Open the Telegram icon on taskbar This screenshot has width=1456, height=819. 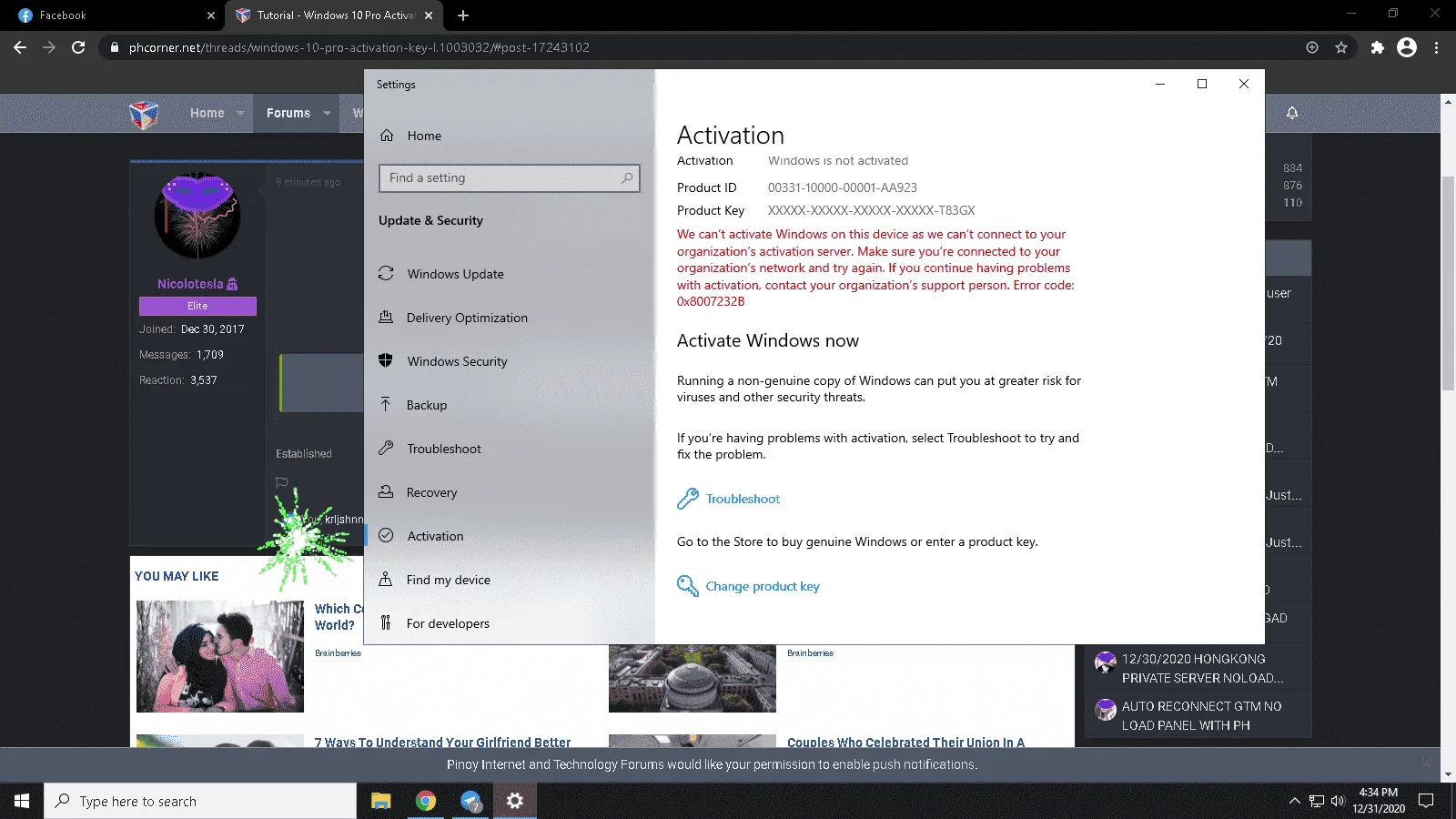click(470, 801)
